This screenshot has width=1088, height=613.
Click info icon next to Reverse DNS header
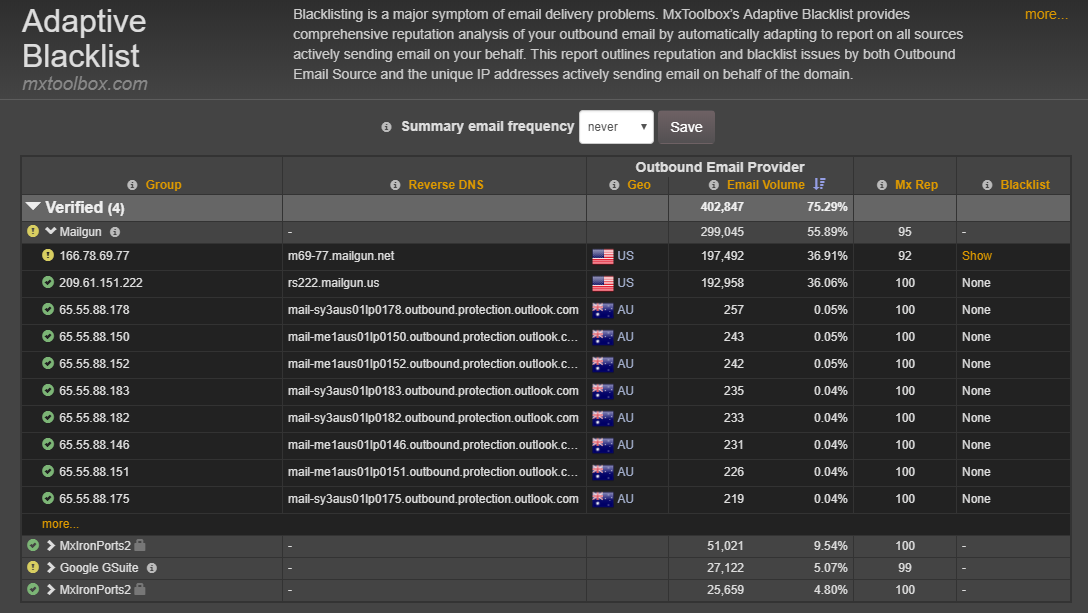[x=395, y=185]
